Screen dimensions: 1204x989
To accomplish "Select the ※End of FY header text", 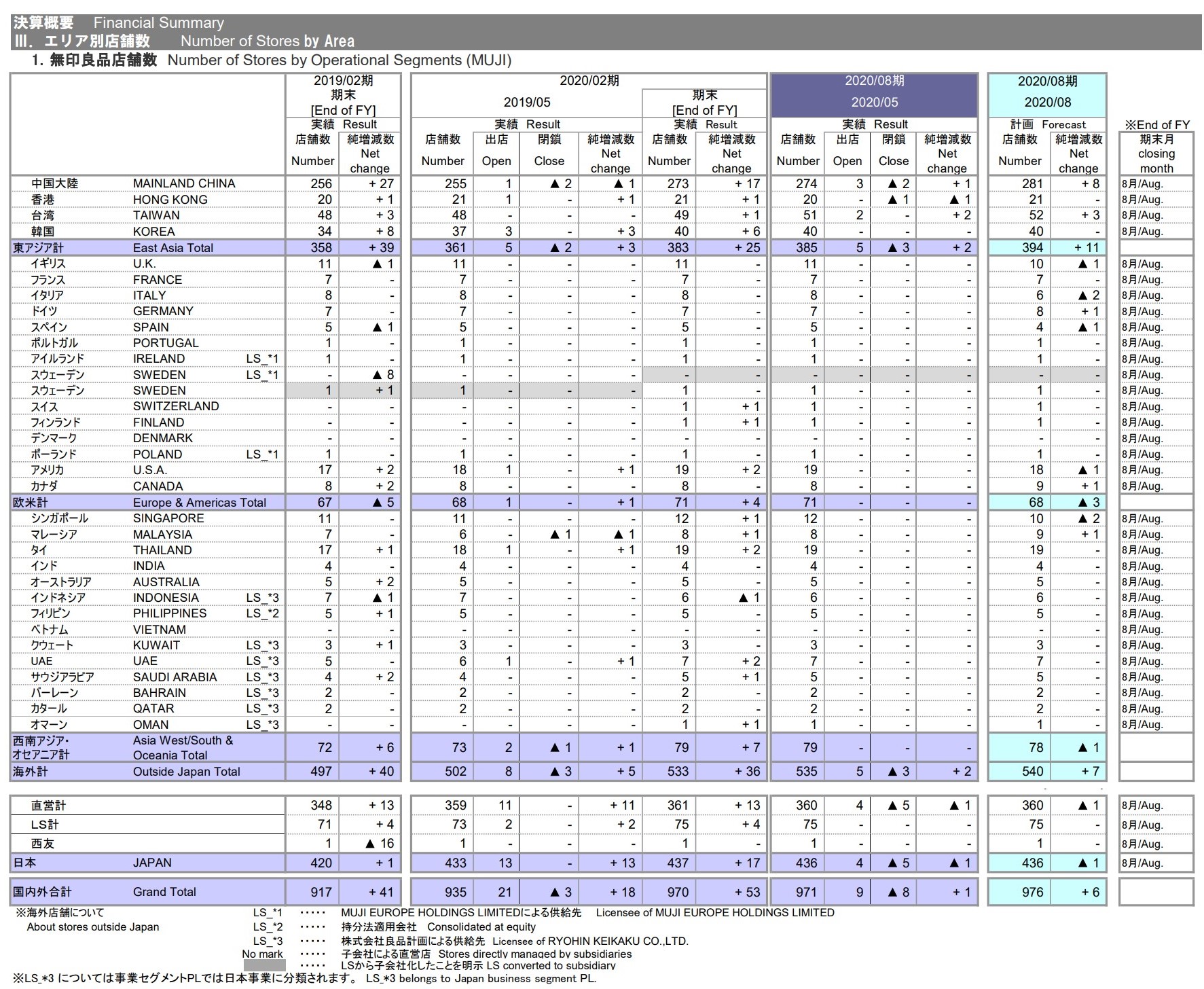I will (1157, 125).
